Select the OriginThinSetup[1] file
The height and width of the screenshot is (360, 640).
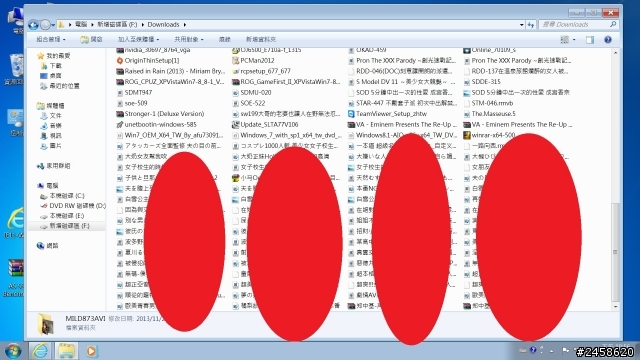tap(148, 60)
